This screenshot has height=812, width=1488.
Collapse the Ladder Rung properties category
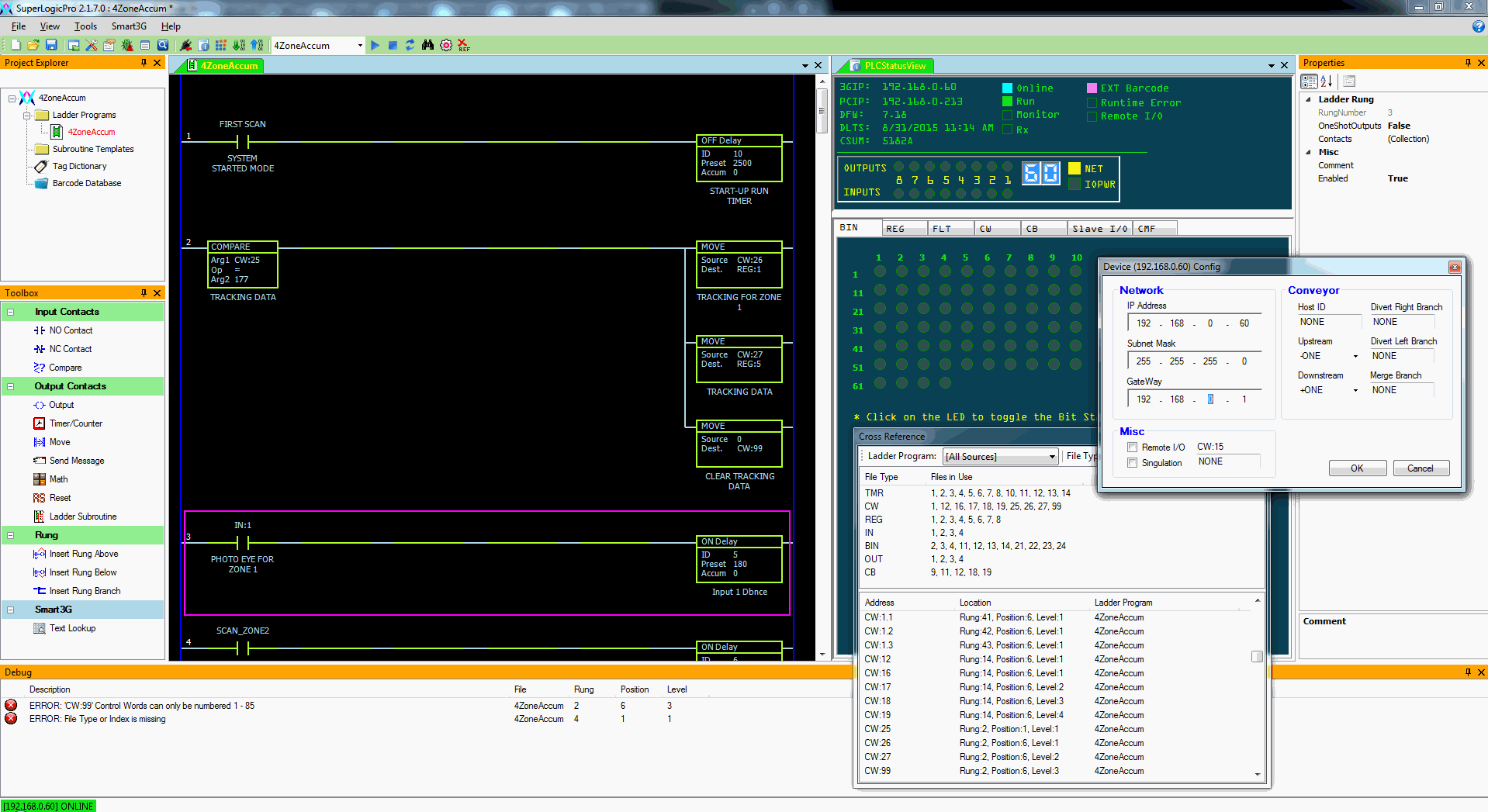point(1308,99)
